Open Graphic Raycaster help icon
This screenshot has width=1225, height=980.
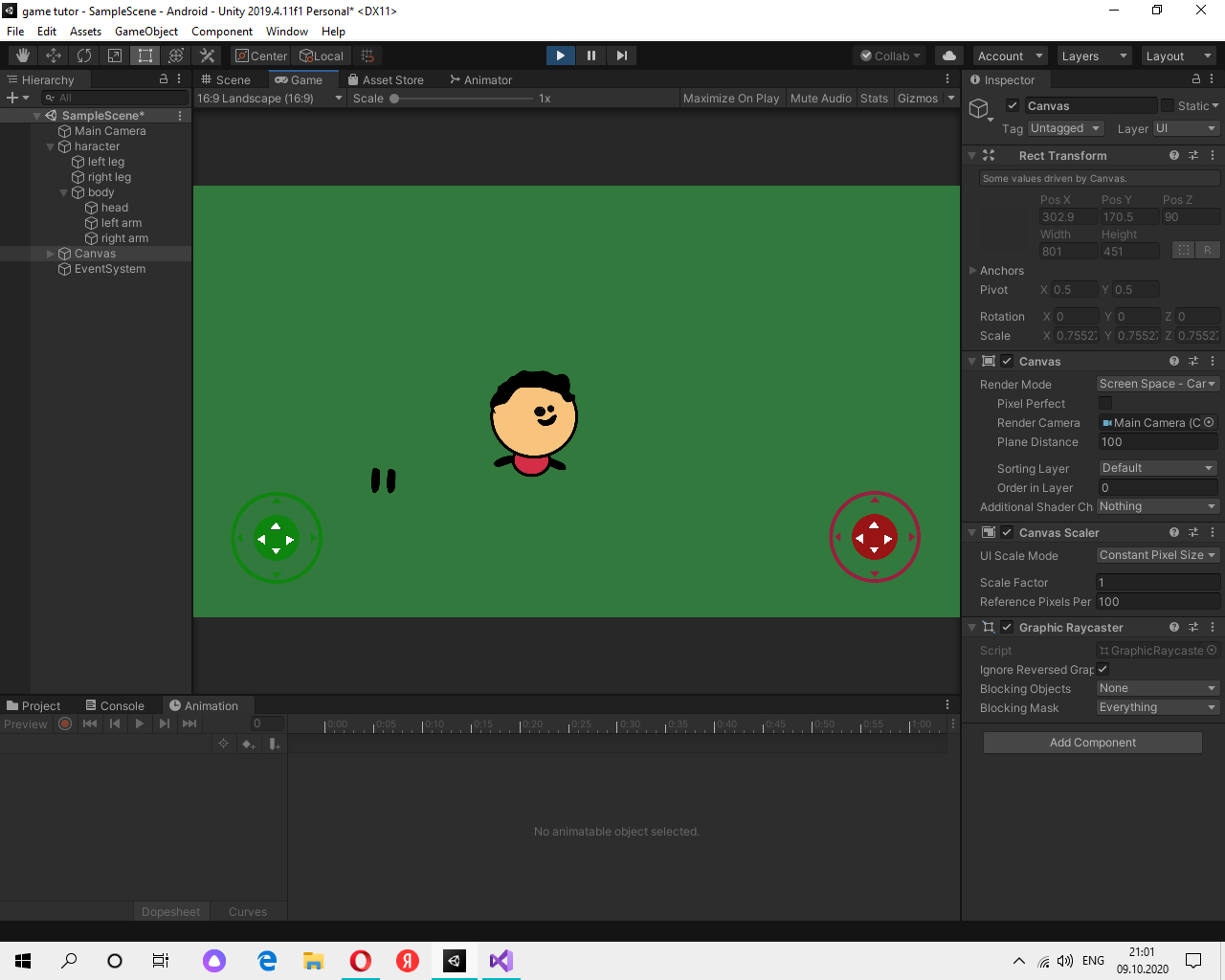[x=1174, y=627]
